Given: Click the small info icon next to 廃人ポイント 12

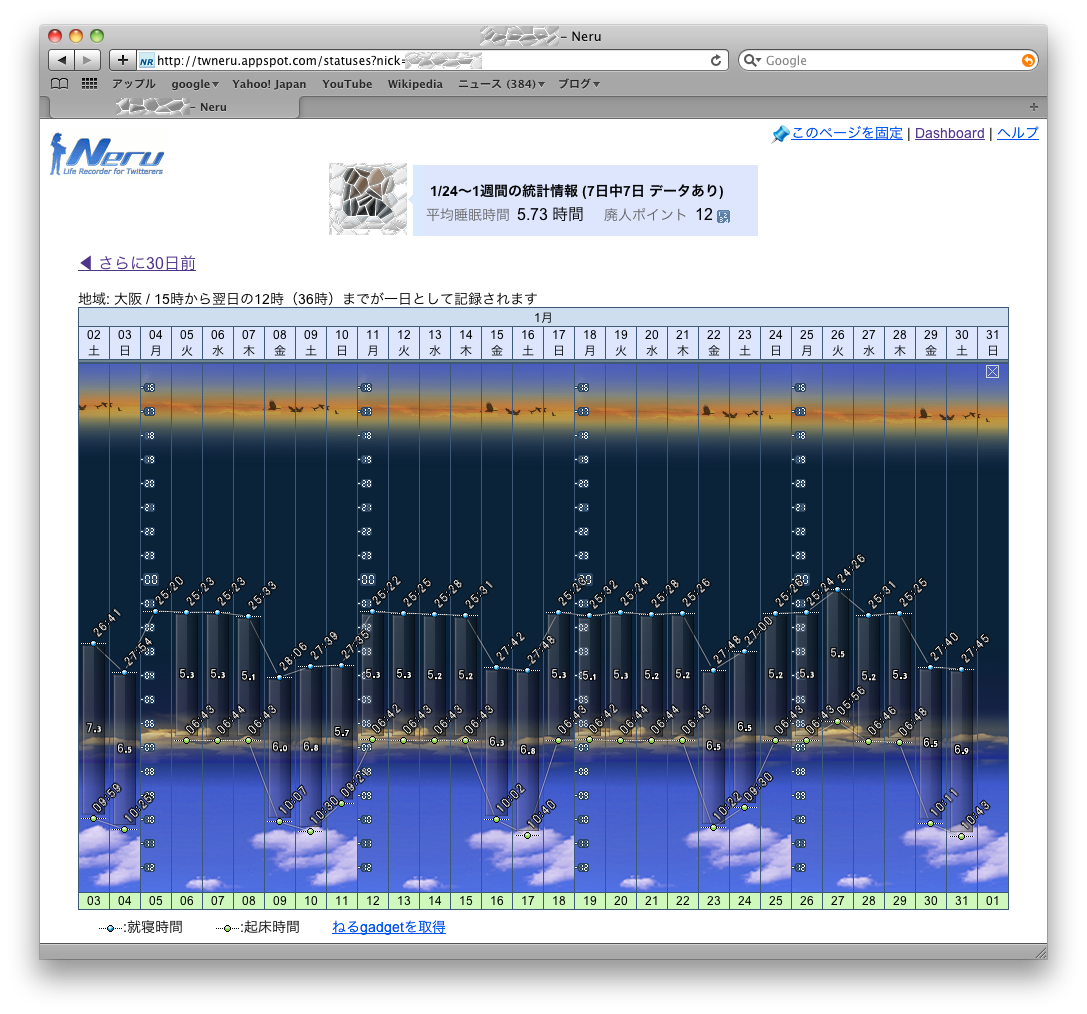Looking at the screenshot, I should pos(723,216).
